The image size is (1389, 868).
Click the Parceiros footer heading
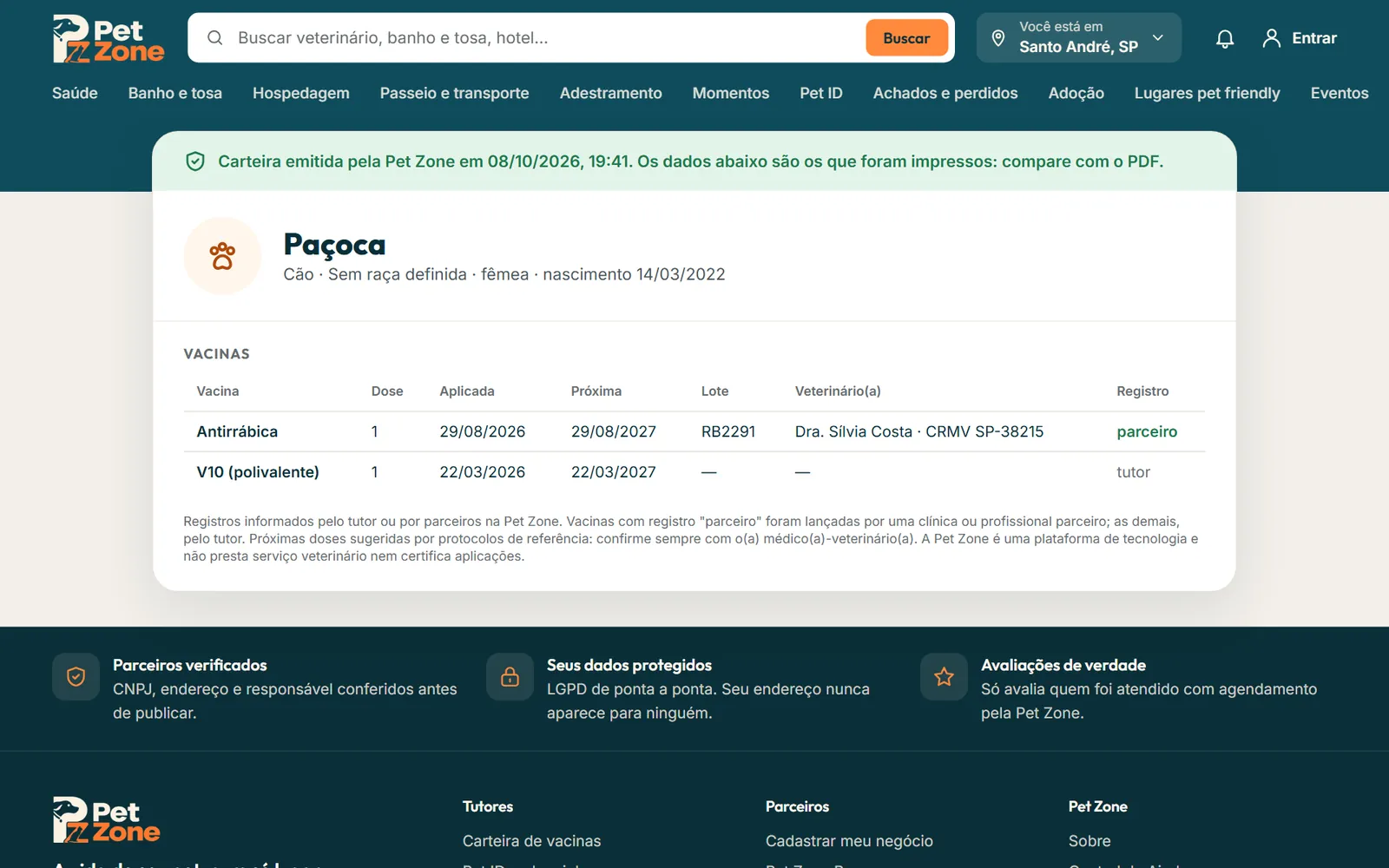click(x=797, y=806)
